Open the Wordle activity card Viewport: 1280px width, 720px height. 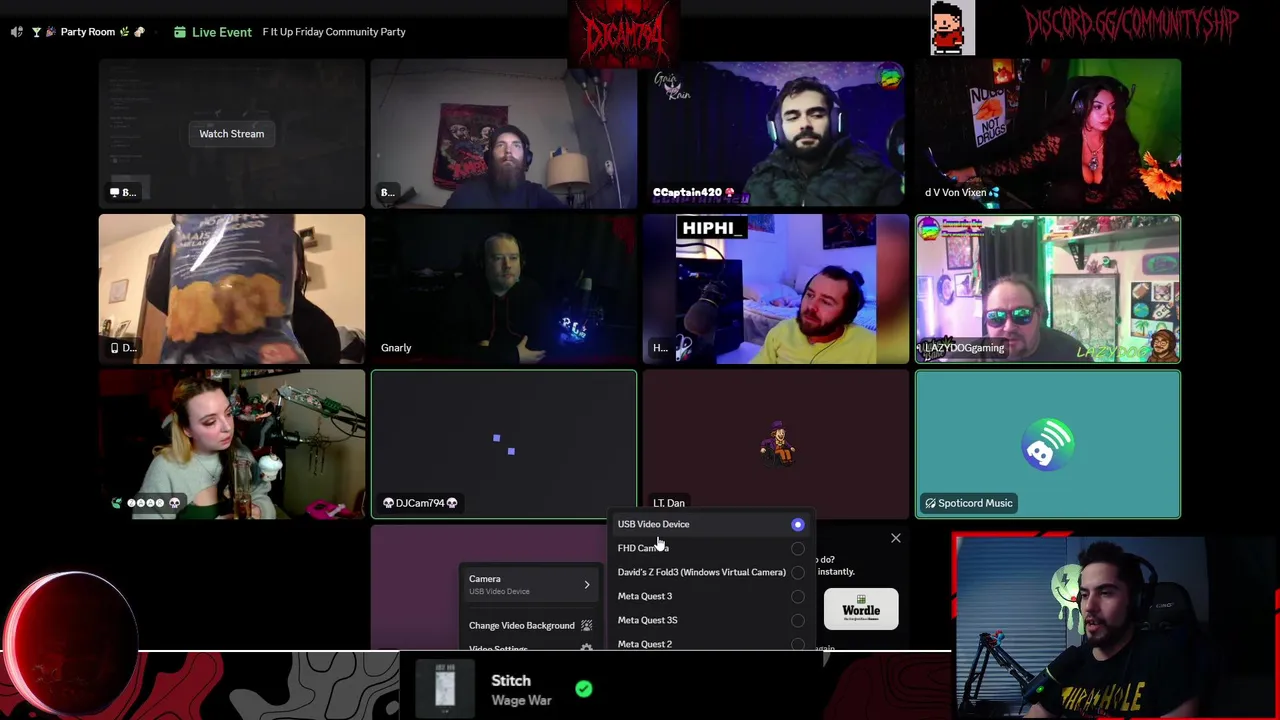tap(861, 609)
